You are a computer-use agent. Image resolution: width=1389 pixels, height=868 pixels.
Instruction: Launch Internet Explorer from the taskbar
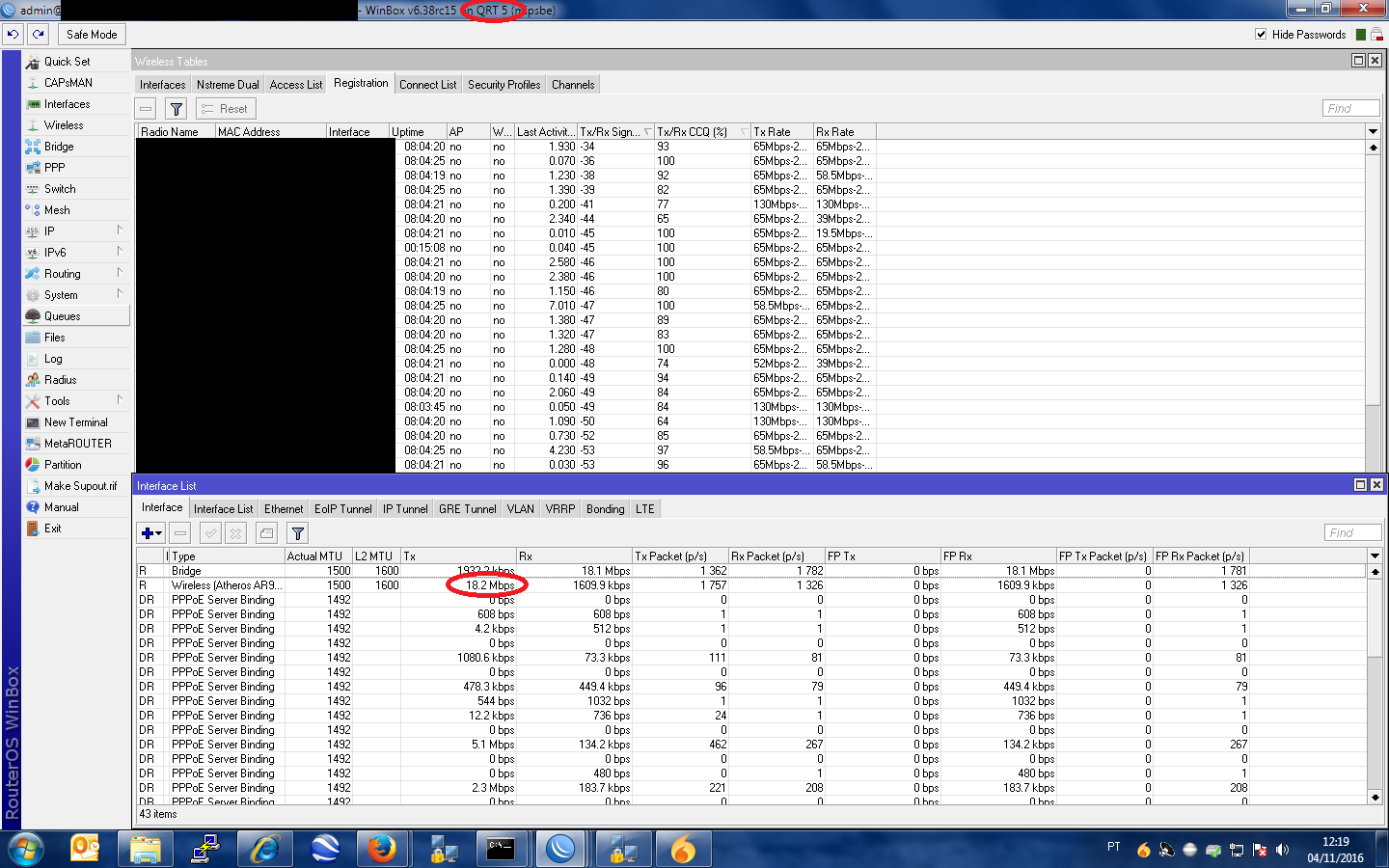[x=265, y=849]
